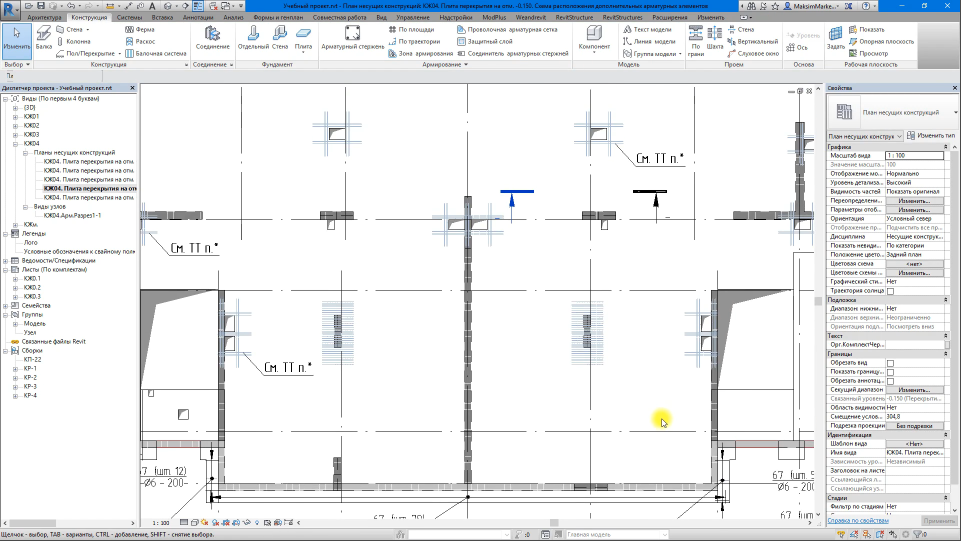
Task: Click the Арматурный стержень (Rebar) tool
Action: [352, 37]
